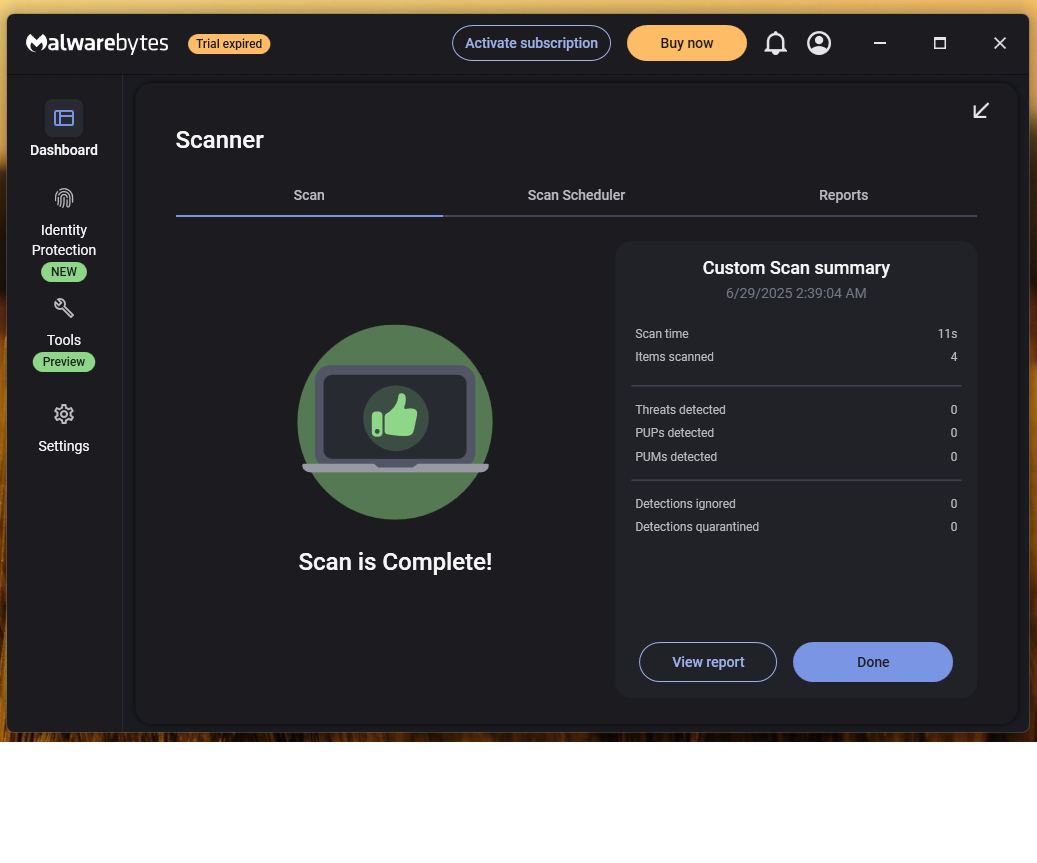Click the Malwarebytes logo
This screenshot has width=1037, height=863.
pos(97,44)
